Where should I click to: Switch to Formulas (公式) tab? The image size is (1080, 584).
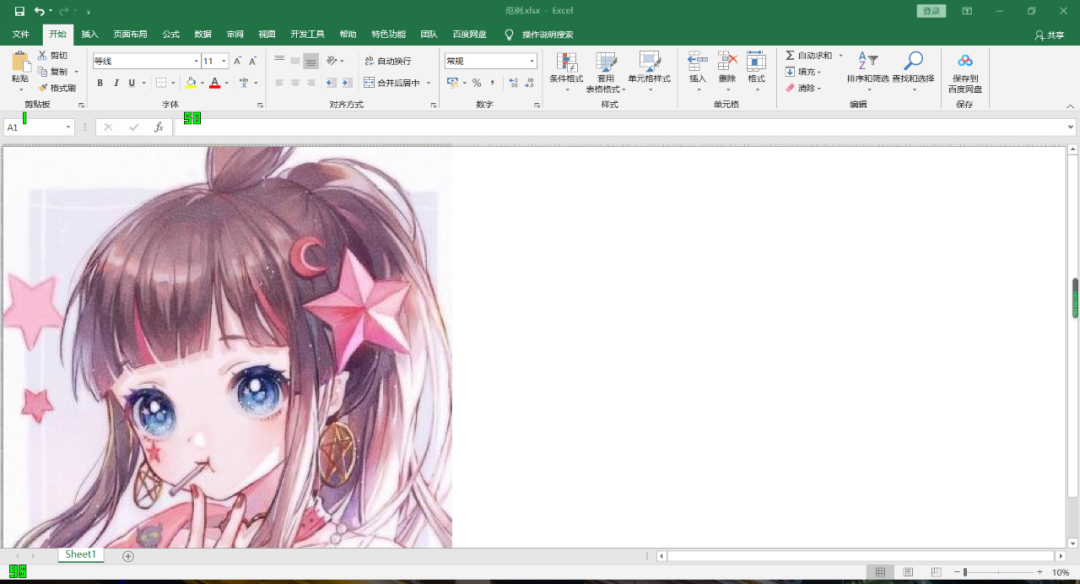coord(171,34)
